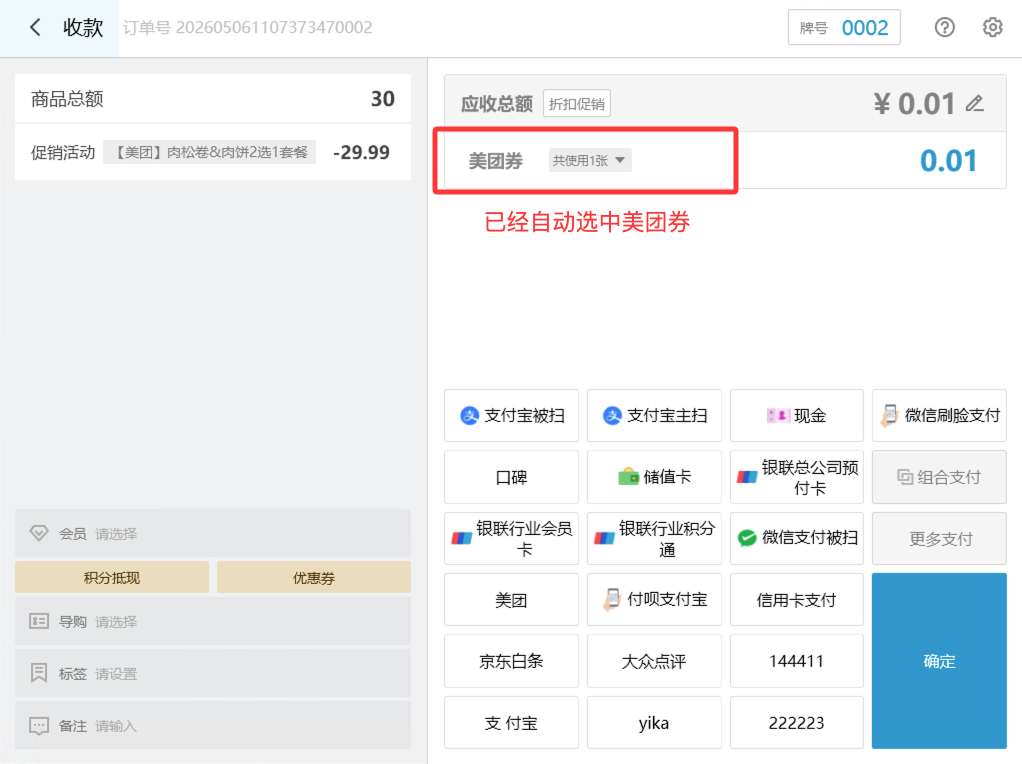The height and width of the screenshot is (764, 1022).
Task: Choose 微信刷脸支付 payment
Action: 939,415
